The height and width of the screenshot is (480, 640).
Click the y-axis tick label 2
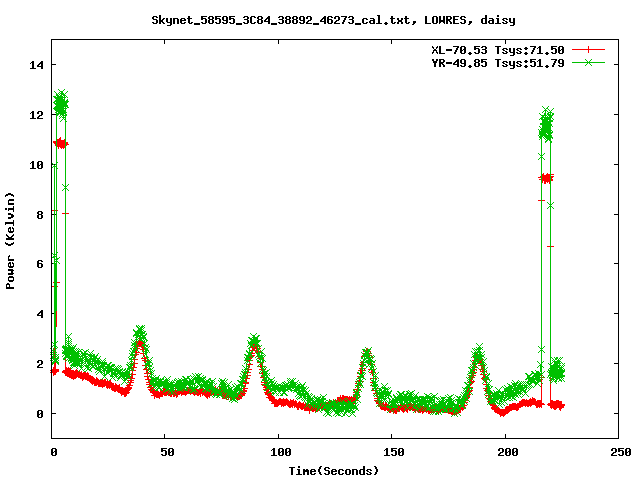40,364
